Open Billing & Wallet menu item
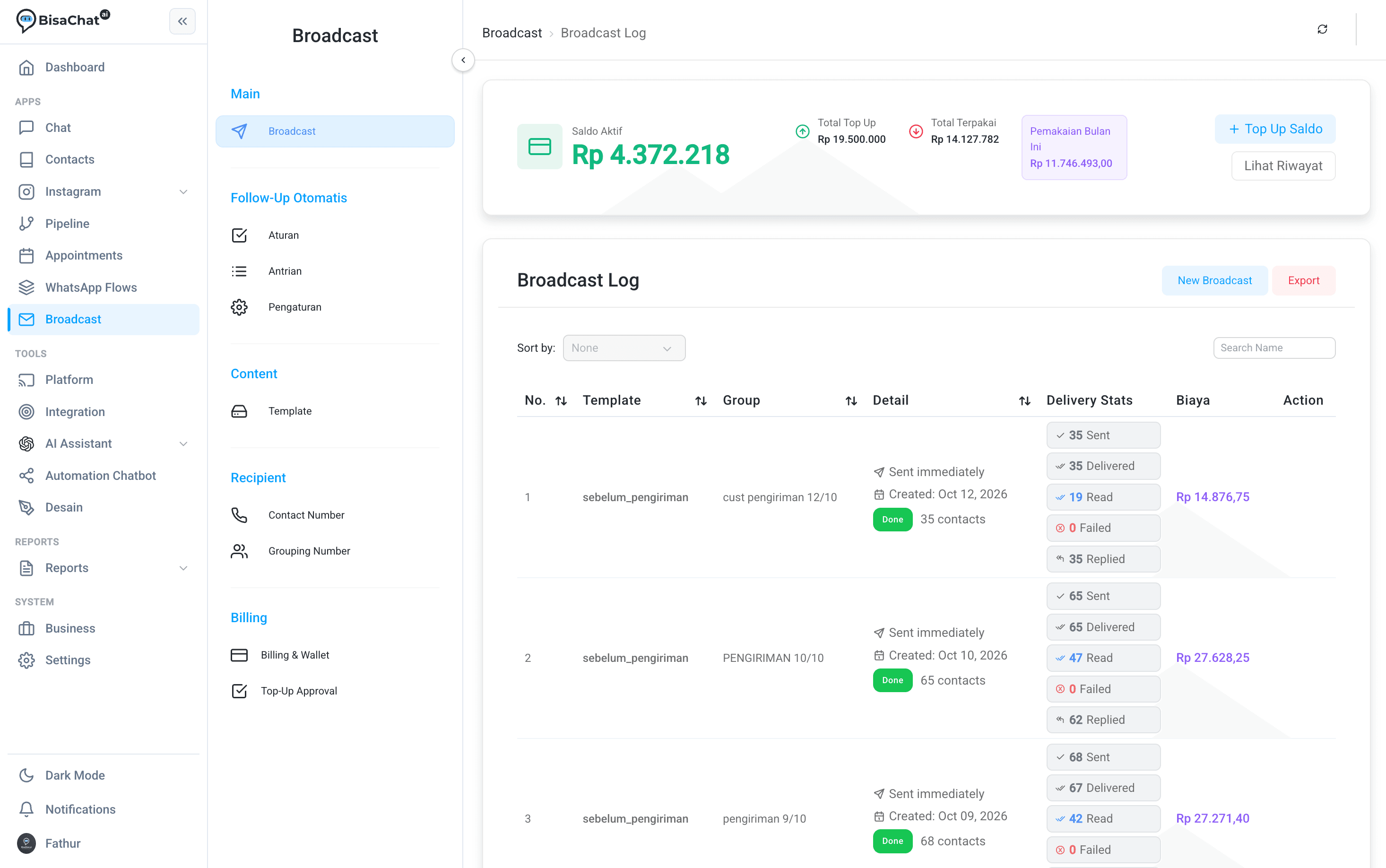Image resolution: width=1386 pixels, height=868 pixels. tap(335, 655)
